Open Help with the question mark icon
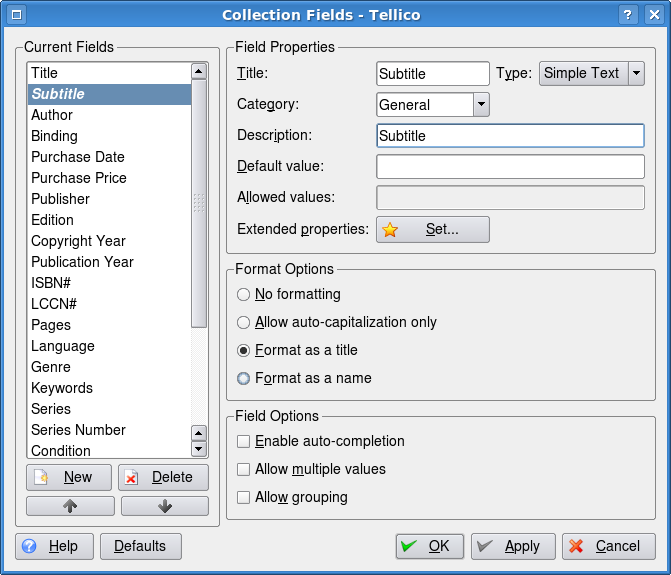The image size is (671, 575). tap(54, 546)
